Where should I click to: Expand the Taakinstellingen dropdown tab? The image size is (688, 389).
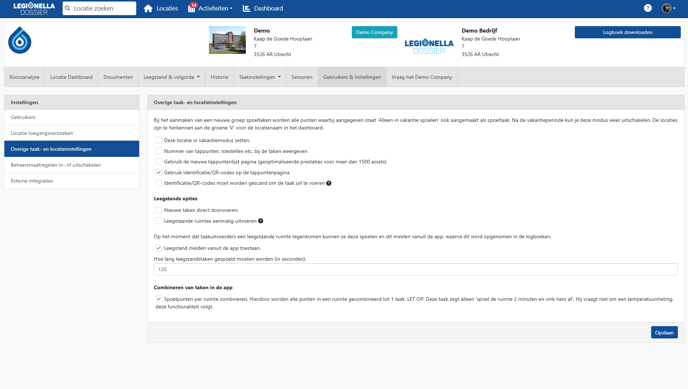260,77
